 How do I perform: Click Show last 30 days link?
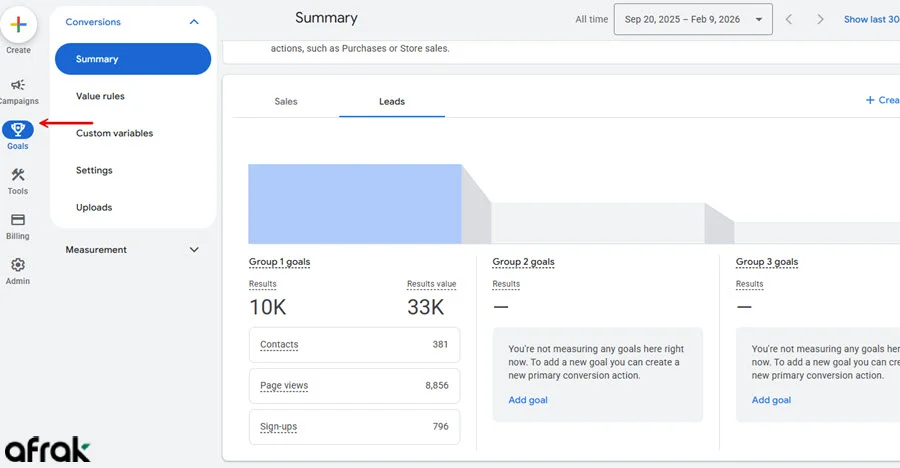[x=870, y=19]
